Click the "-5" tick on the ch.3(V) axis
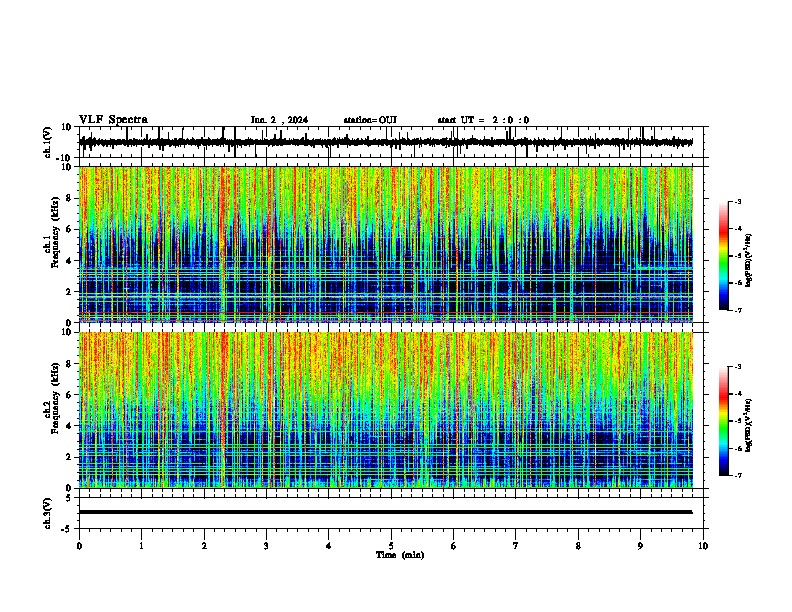 pos(67,529)
